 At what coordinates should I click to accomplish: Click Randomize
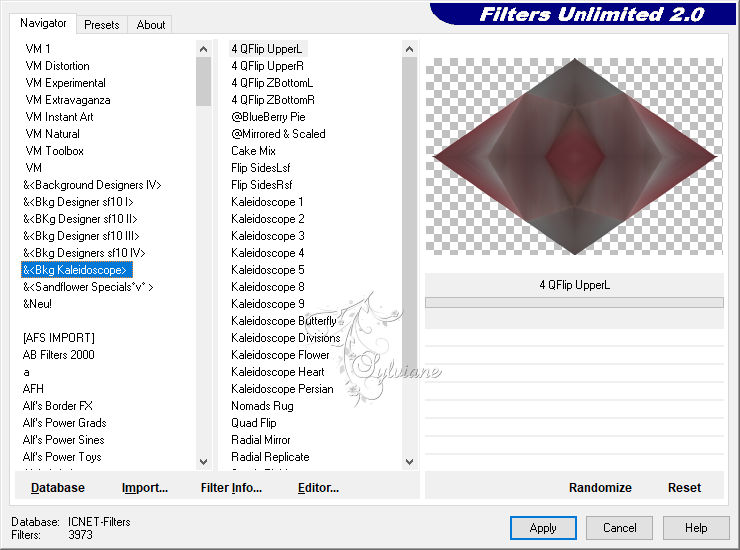pyautogui.click(x=600, y=488)
